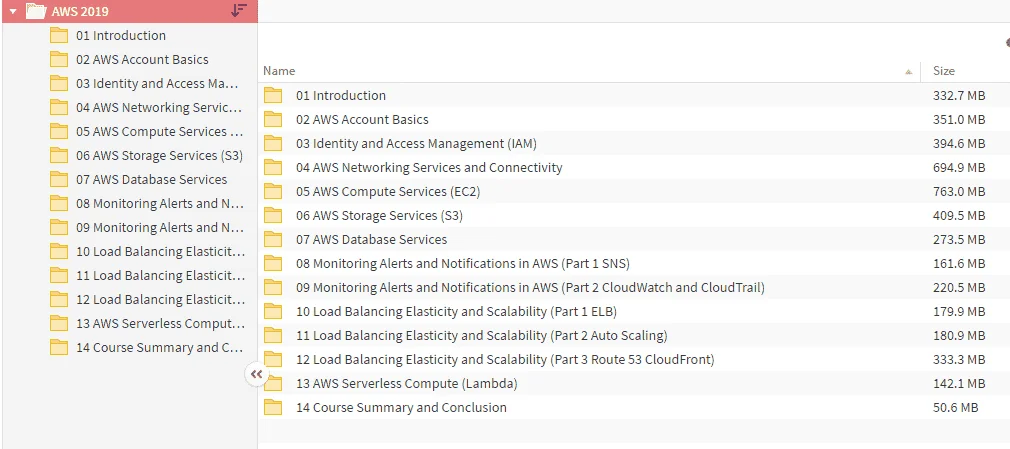The height and width of the screenshot is (449, 1010).
Task: Click the 394.6 MB size value
Action: click(959, 143)
